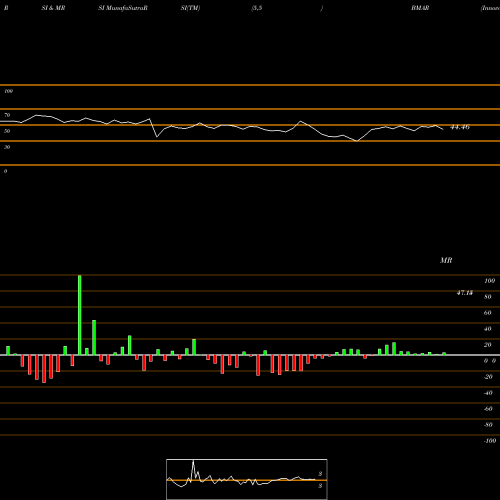The height and width of the screenshot is (500, 500).
Task: Click the '-100' label on MR axis
Action: pos(490,441)
